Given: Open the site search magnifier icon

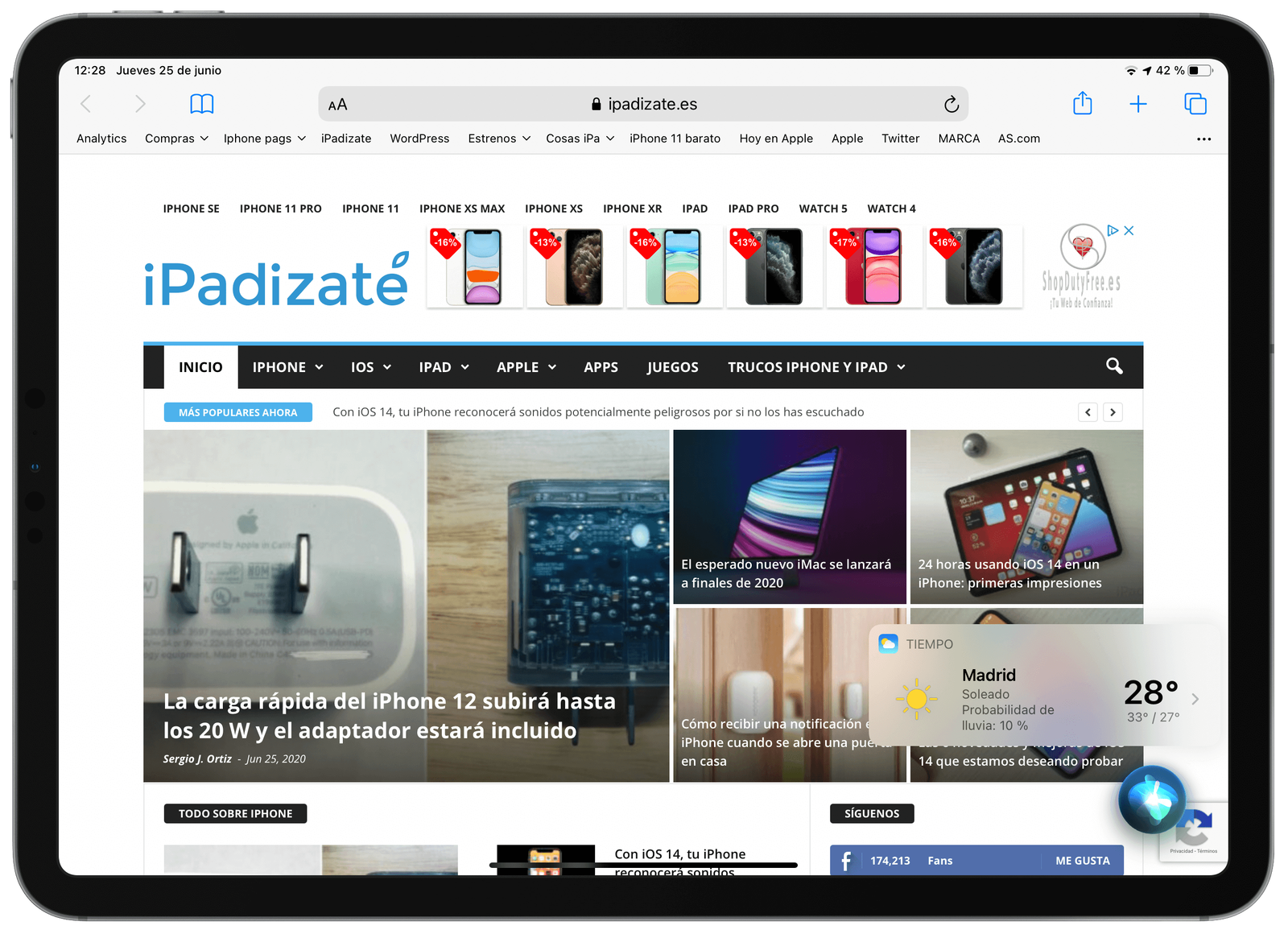Looking at the screenshot, I should pyautogui.click(x=1114, y=366).
